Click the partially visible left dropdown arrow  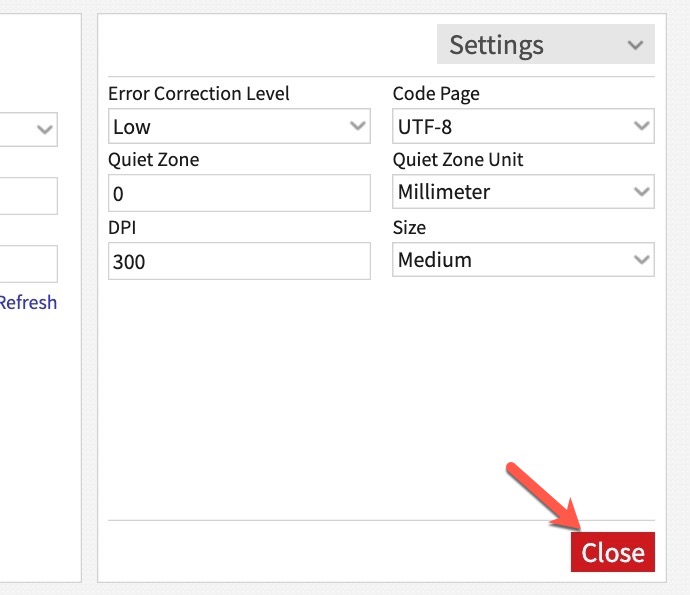45,129
